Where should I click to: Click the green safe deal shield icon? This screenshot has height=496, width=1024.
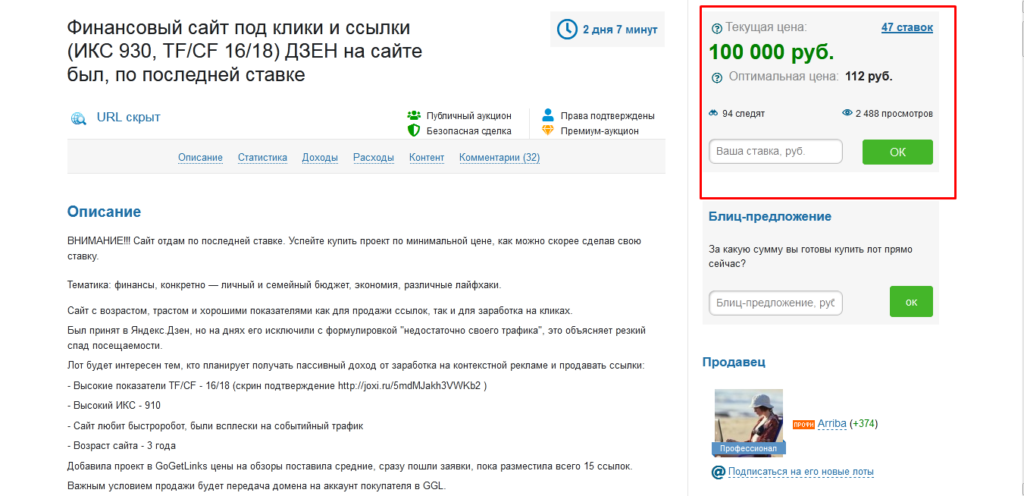point(413,130)
